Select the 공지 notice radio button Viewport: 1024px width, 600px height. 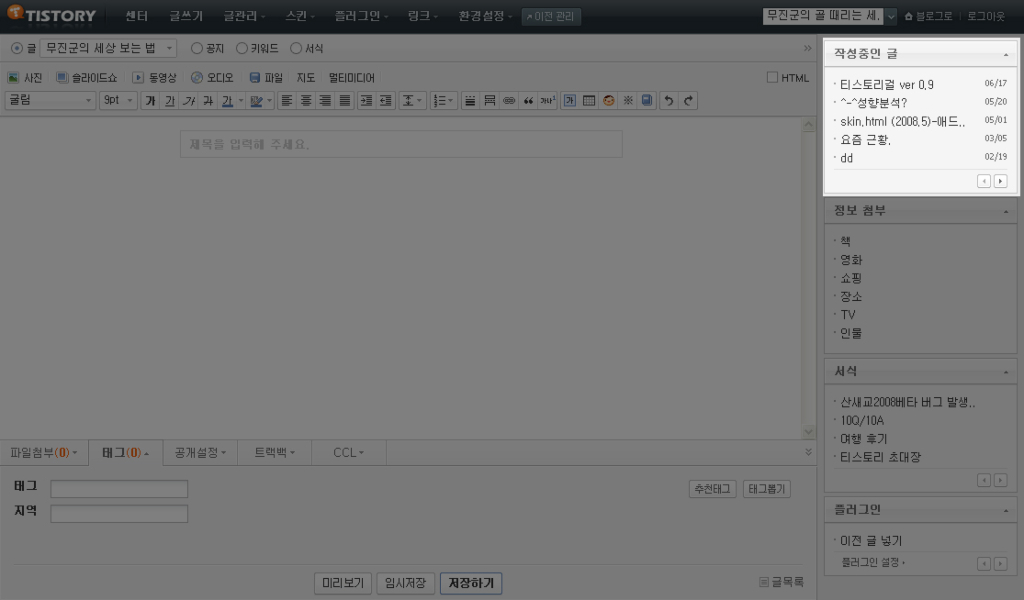click(x=197, y=48)
